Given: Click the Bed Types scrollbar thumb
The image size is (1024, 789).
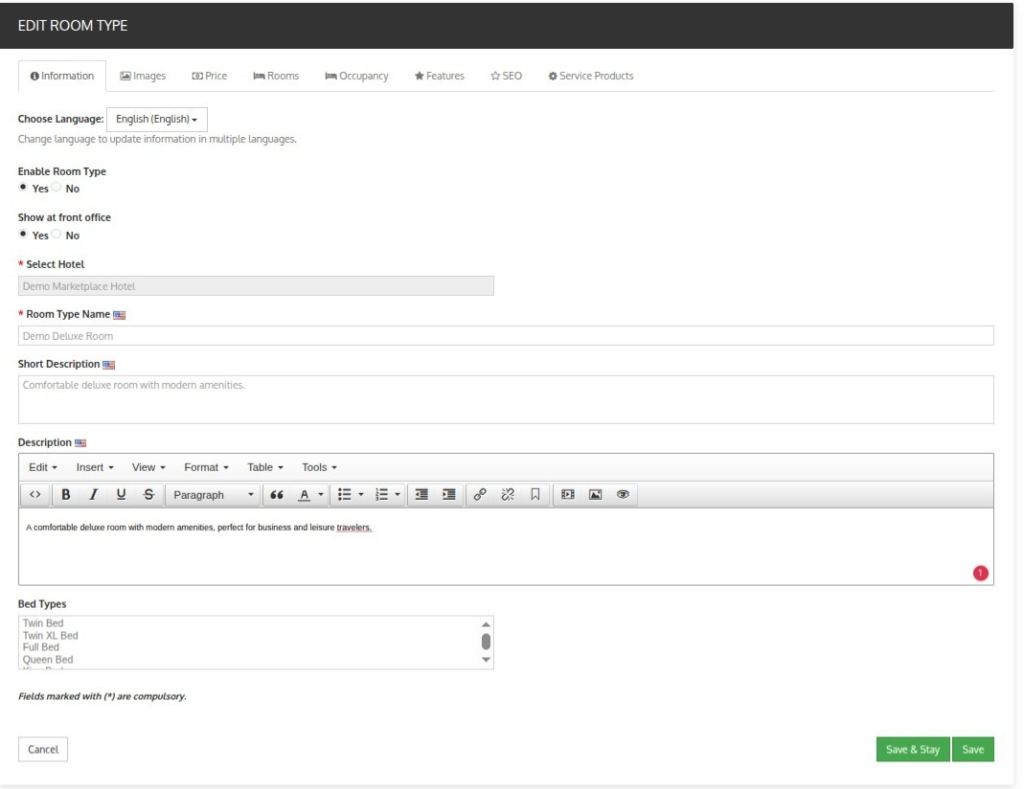Looking at the screenshot, I should pos(486,641).
